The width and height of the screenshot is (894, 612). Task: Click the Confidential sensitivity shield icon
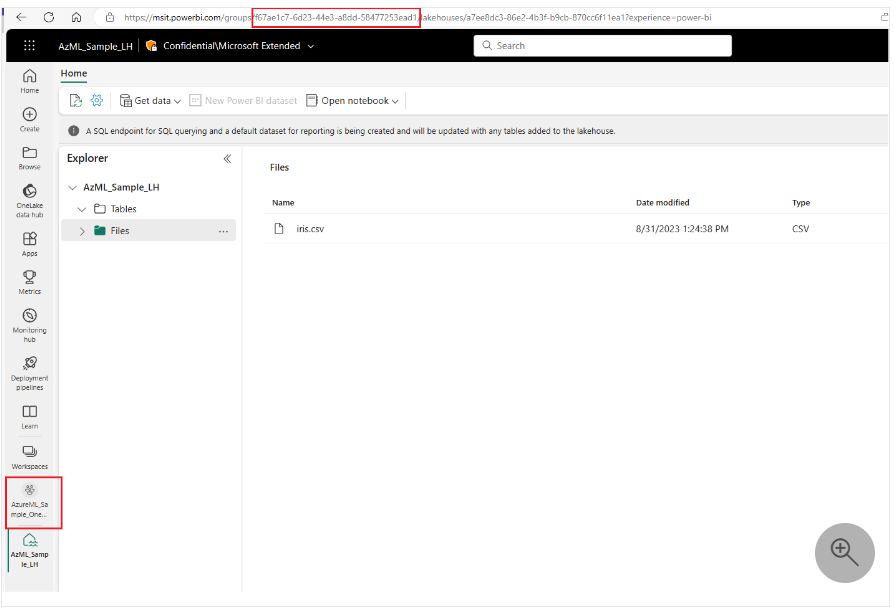(151, 46)
